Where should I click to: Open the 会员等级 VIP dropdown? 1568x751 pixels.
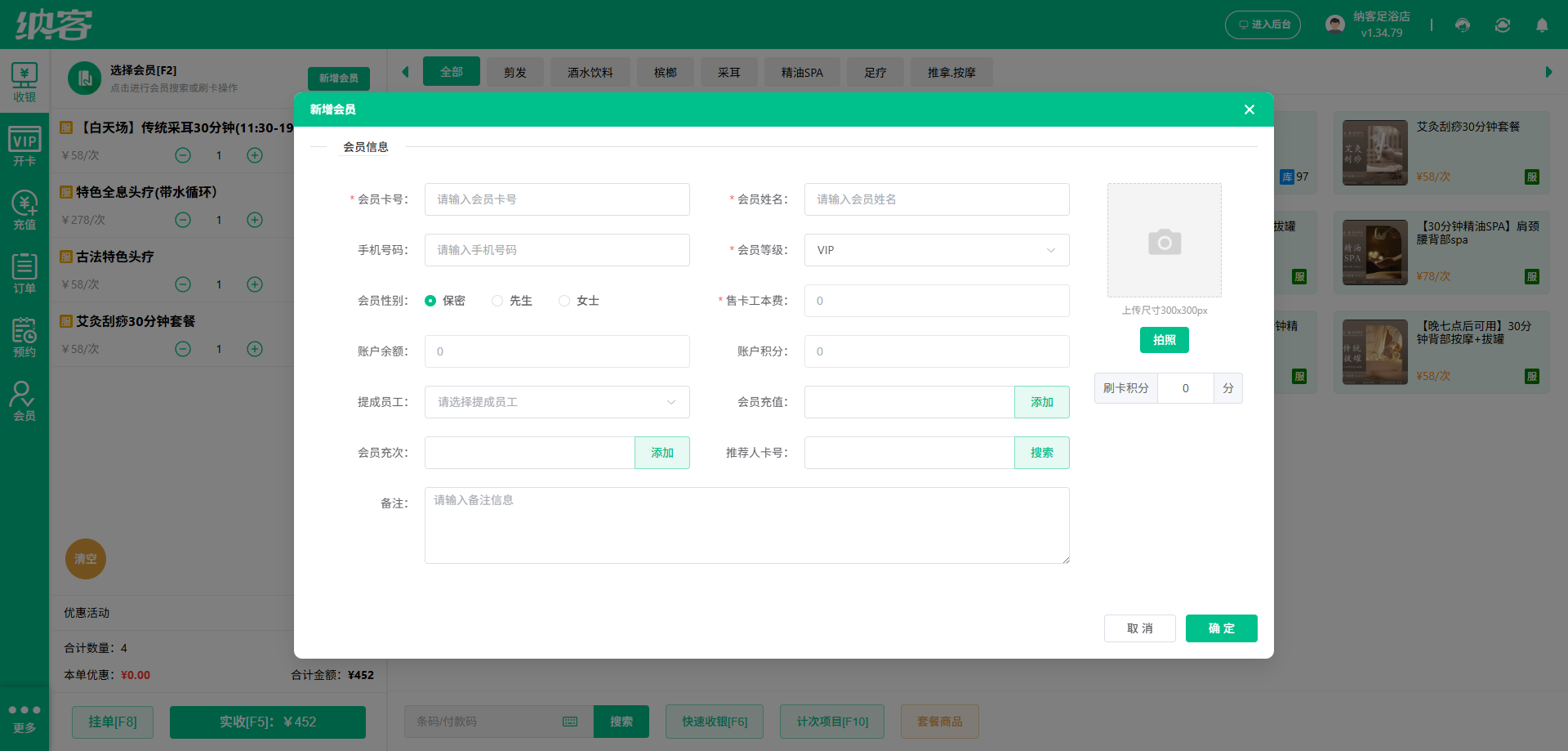point(937,250)
